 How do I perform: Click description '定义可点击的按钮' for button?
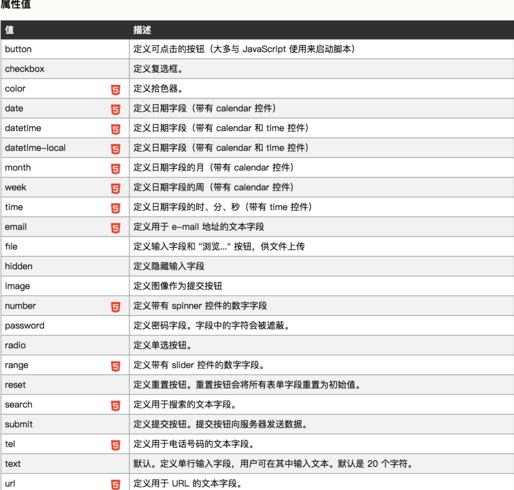(x=169, y=49)
